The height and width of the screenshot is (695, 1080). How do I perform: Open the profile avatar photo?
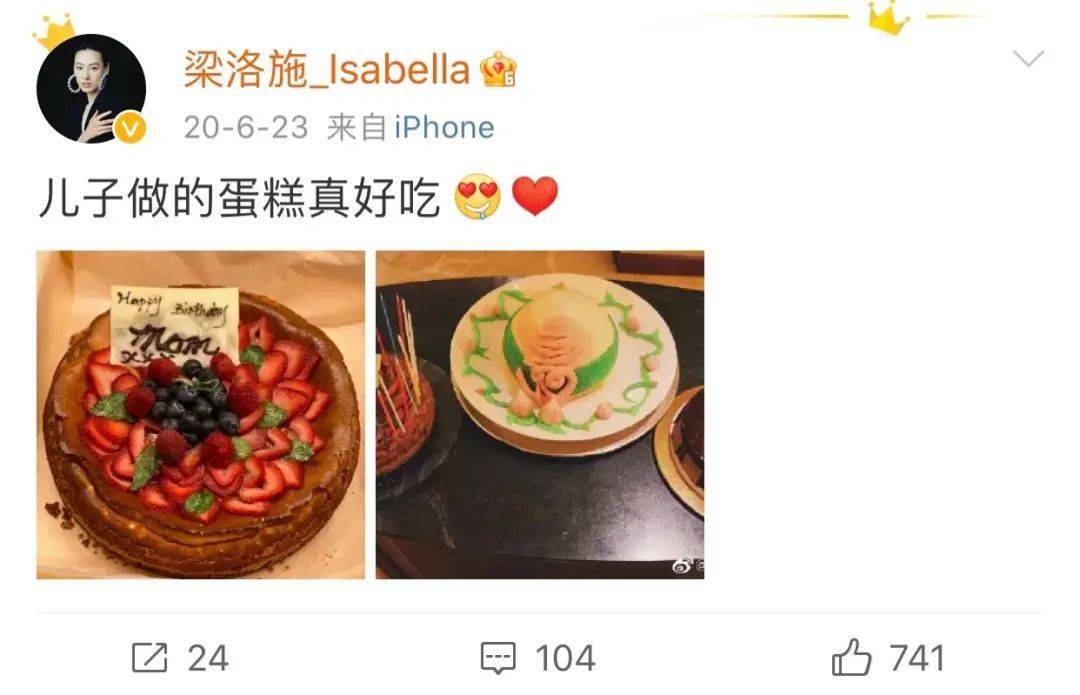91,88
